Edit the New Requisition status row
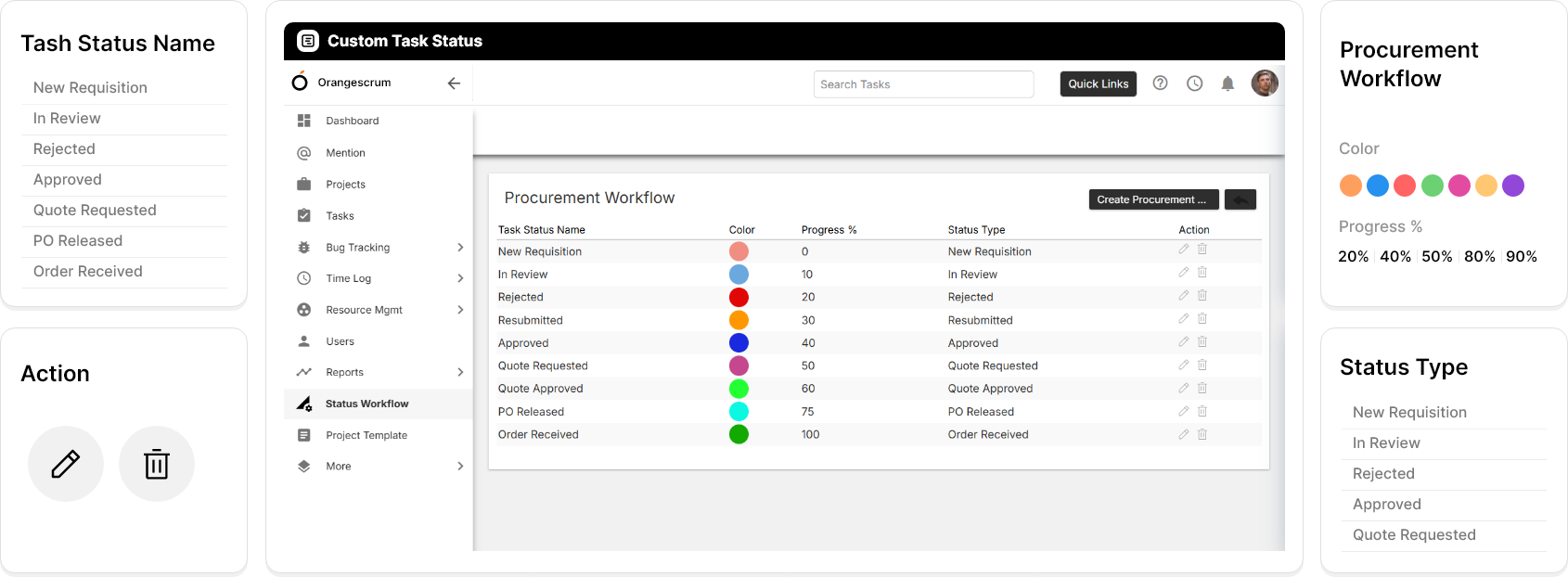 [1184, 250]
